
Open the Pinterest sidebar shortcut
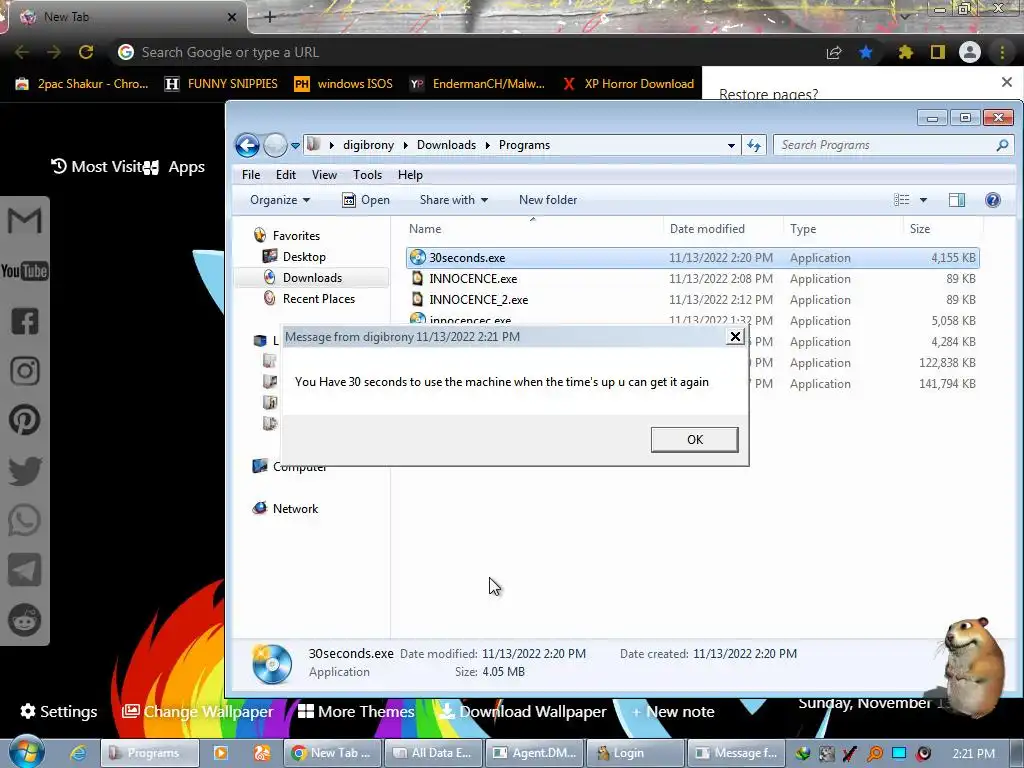[x=24, y=420]
